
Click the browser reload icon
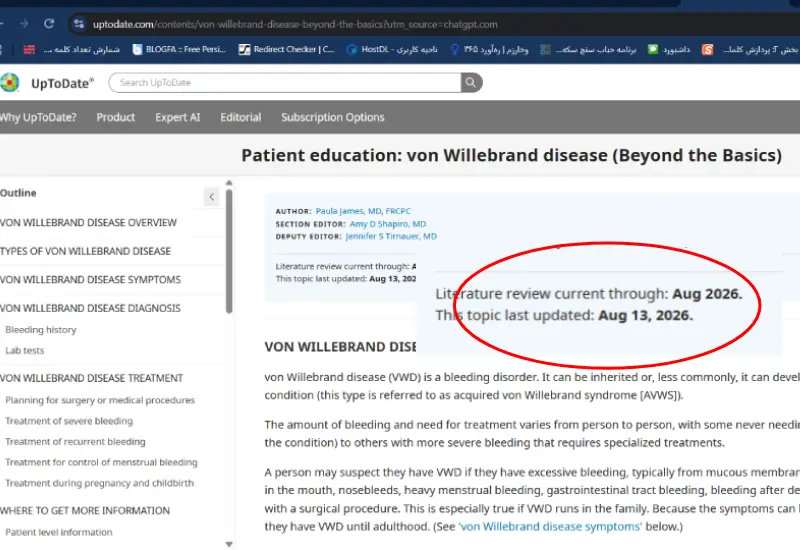pos(49,23)
